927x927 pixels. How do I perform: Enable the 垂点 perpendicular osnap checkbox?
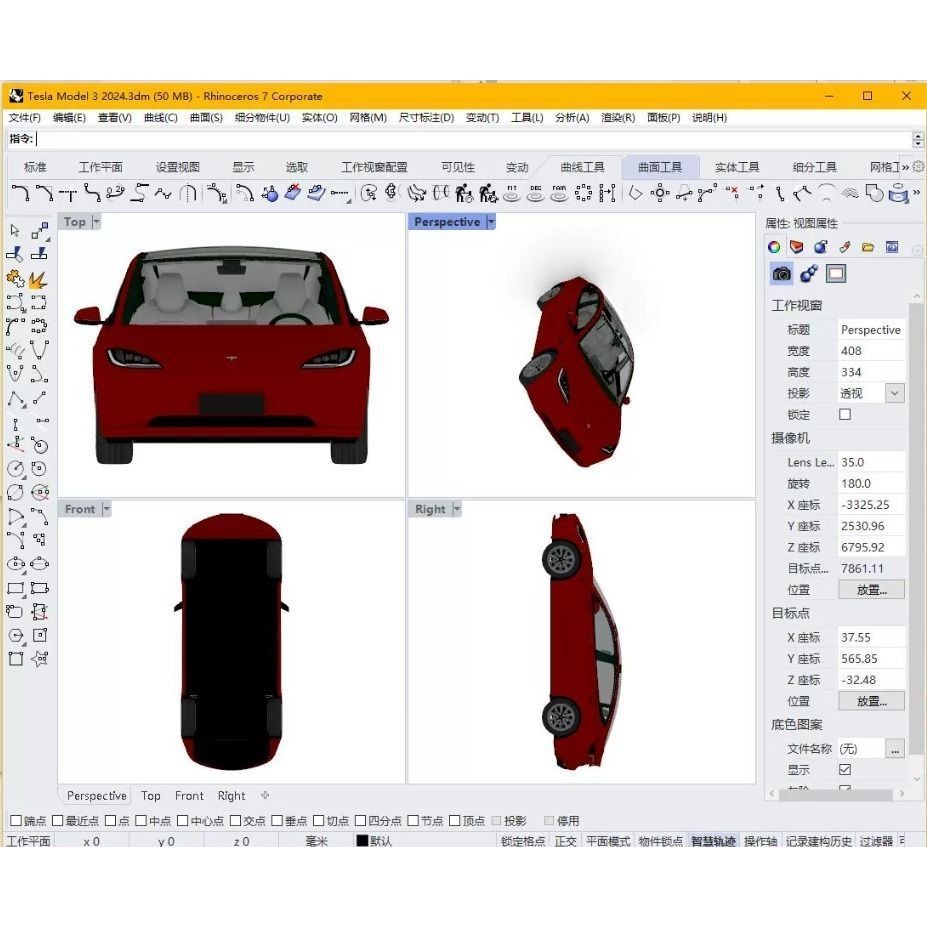click(277, 821)
